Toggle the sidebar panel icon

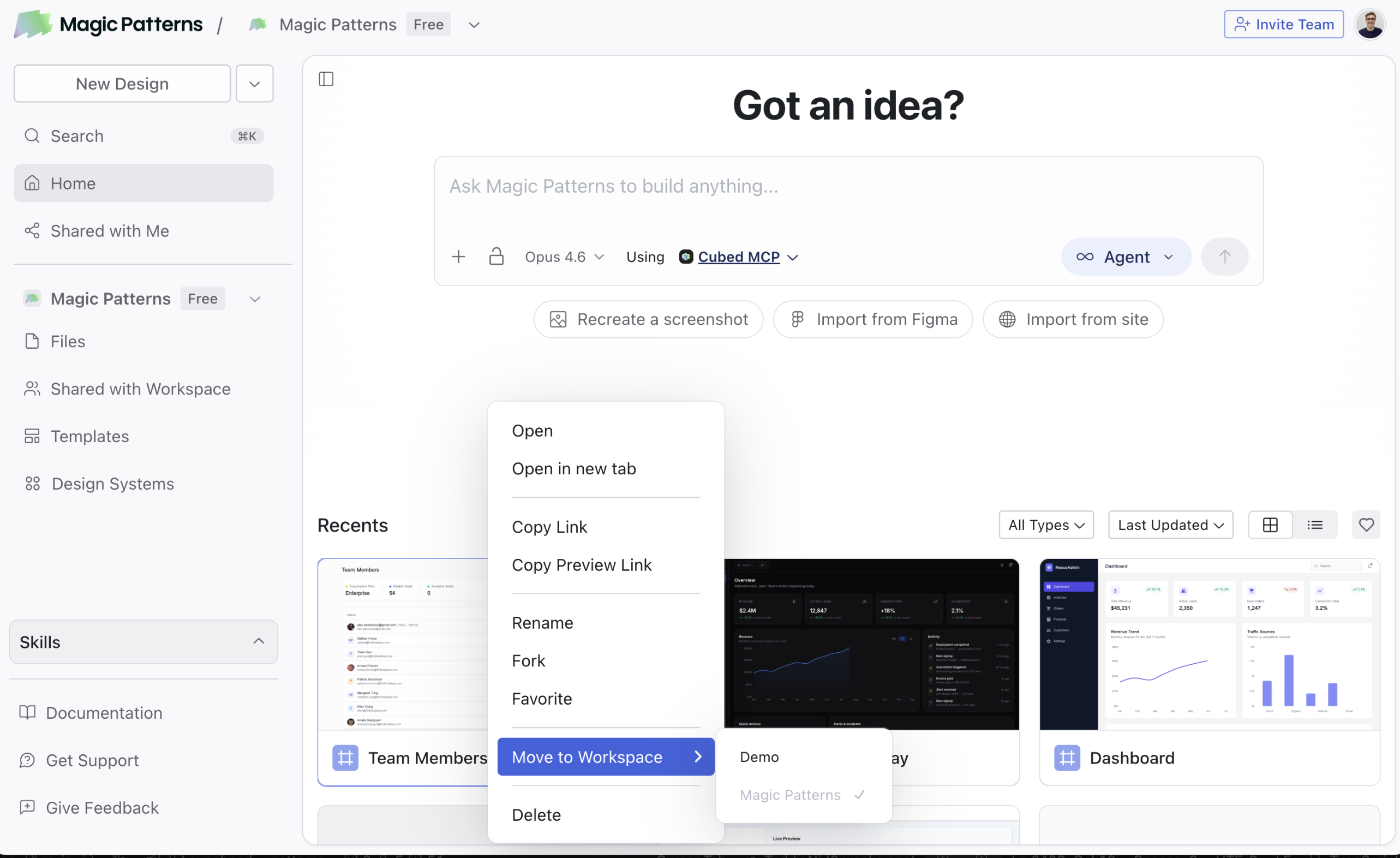pyautogui.click(x=326, y=79)
